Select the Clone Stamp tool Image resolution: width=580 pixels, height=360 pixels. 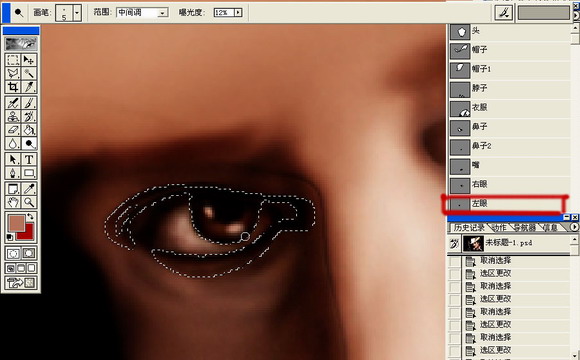[x=13, y=117]
